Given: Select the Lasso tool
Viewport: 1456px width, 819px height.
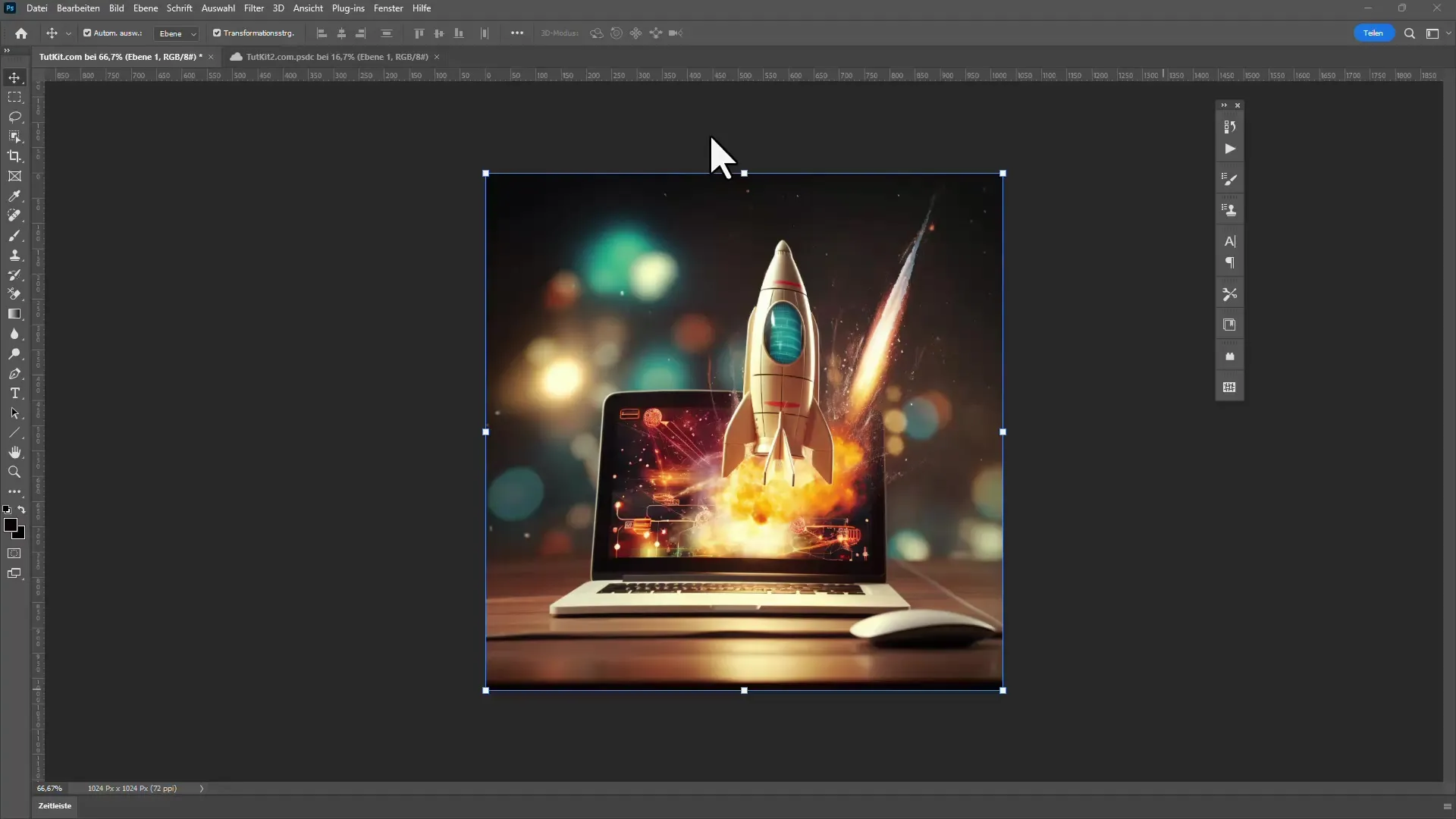Looking at the screenshot, I should [x=14, y=118].
